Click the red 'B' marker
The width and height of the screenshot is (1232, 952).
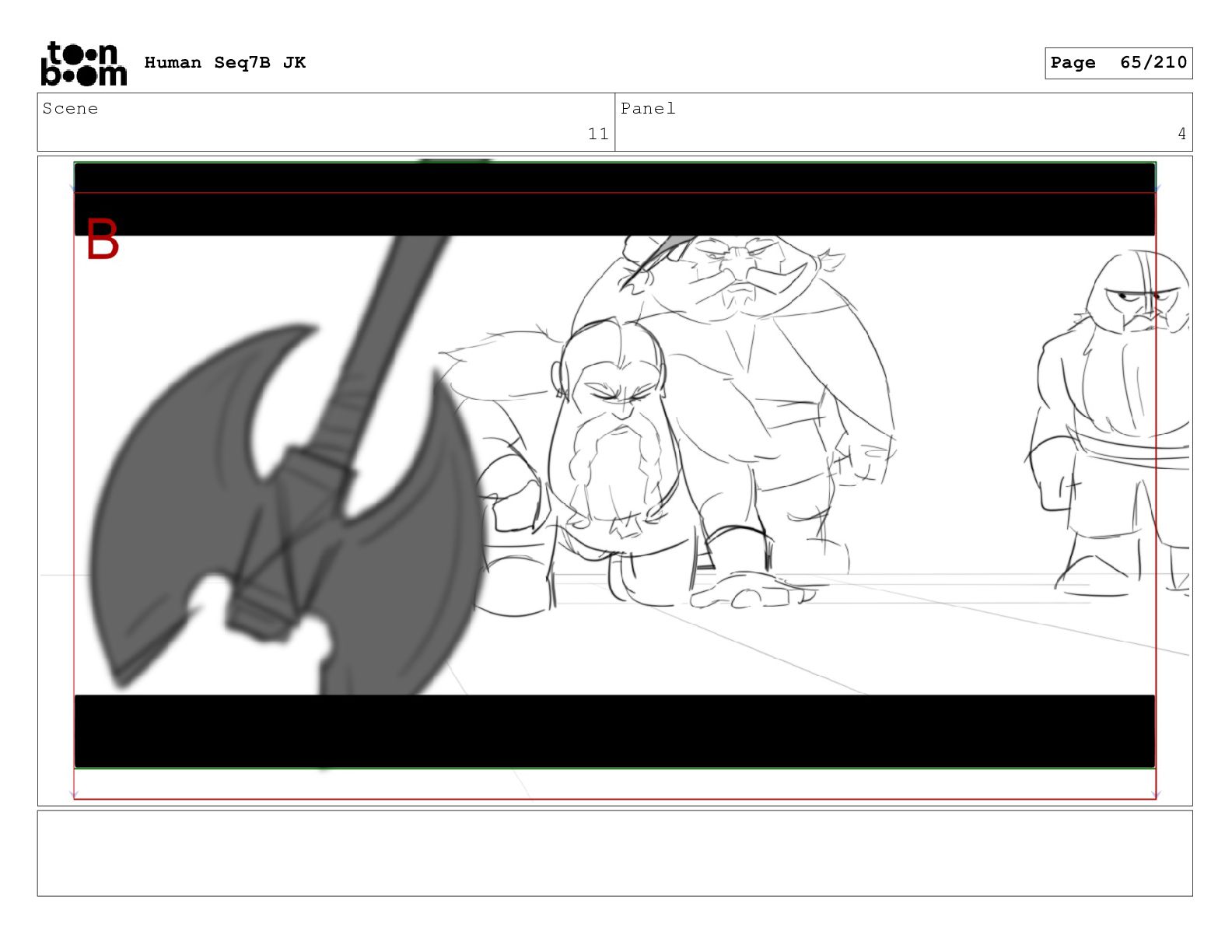pos(102,239)
